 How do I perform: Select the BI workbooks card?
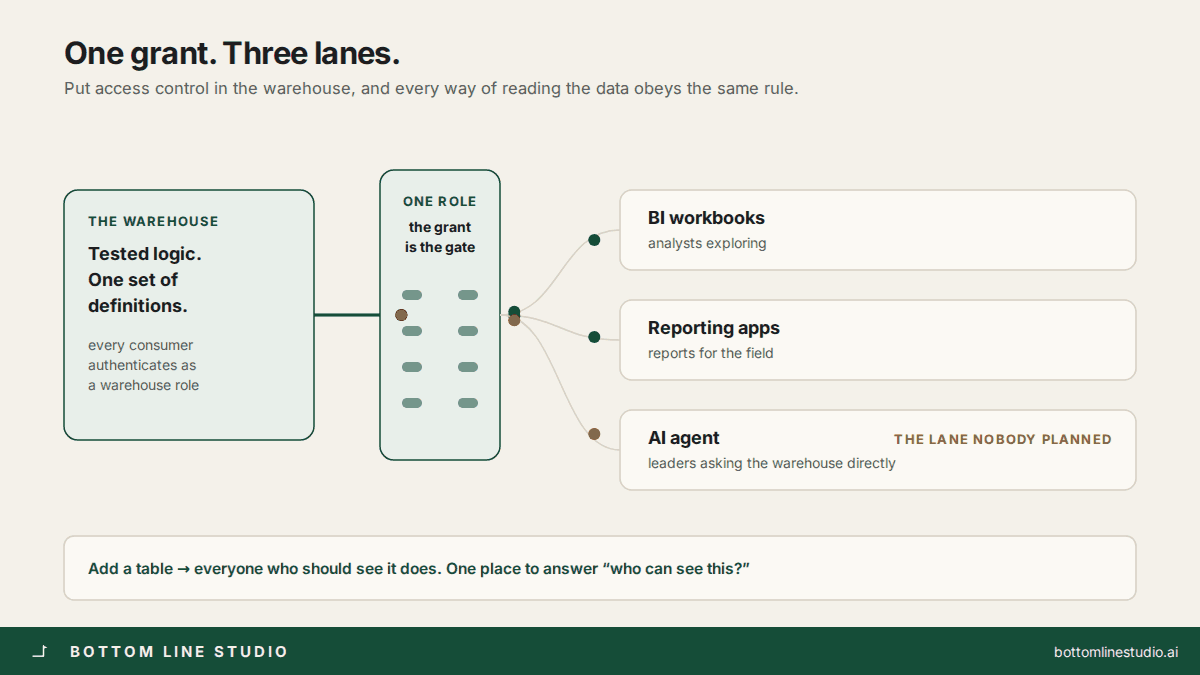coord(878,230)
